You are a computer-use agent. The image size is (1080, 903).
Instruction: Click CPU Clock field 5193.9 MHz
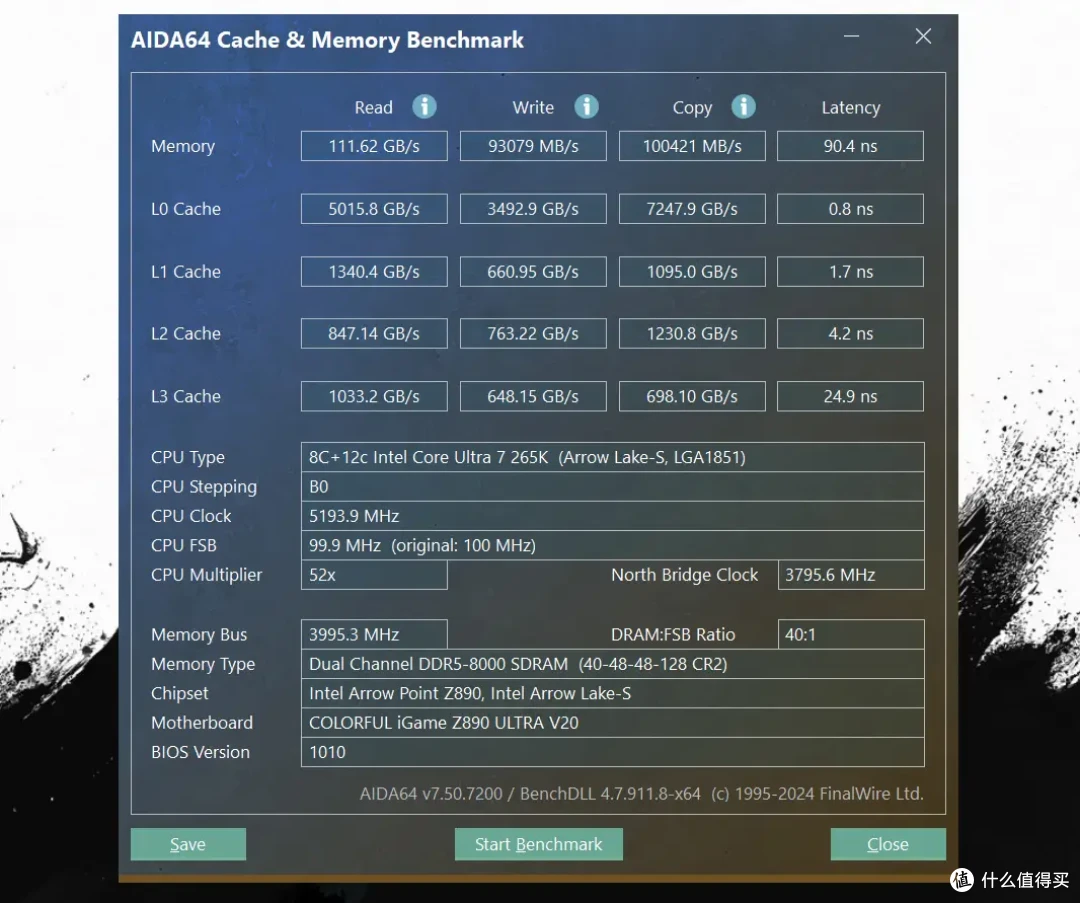click(612, 516)
